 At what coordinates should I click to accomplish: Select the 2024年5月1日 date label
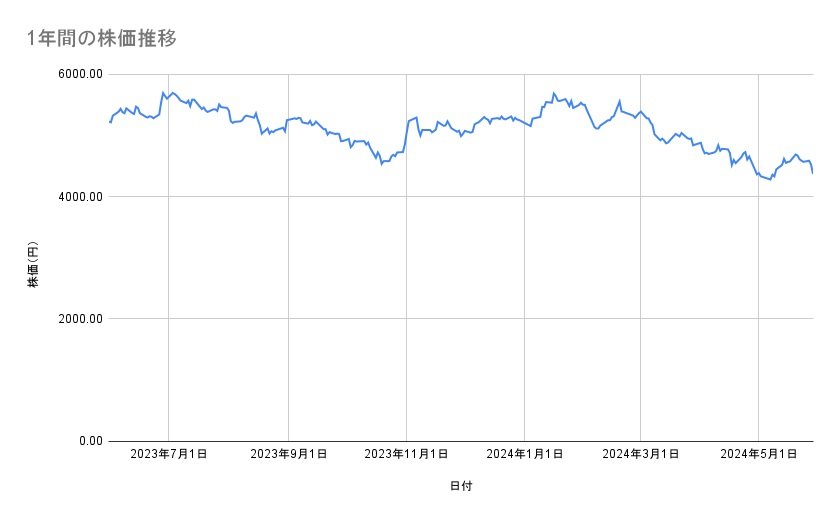tap(759, 454)
